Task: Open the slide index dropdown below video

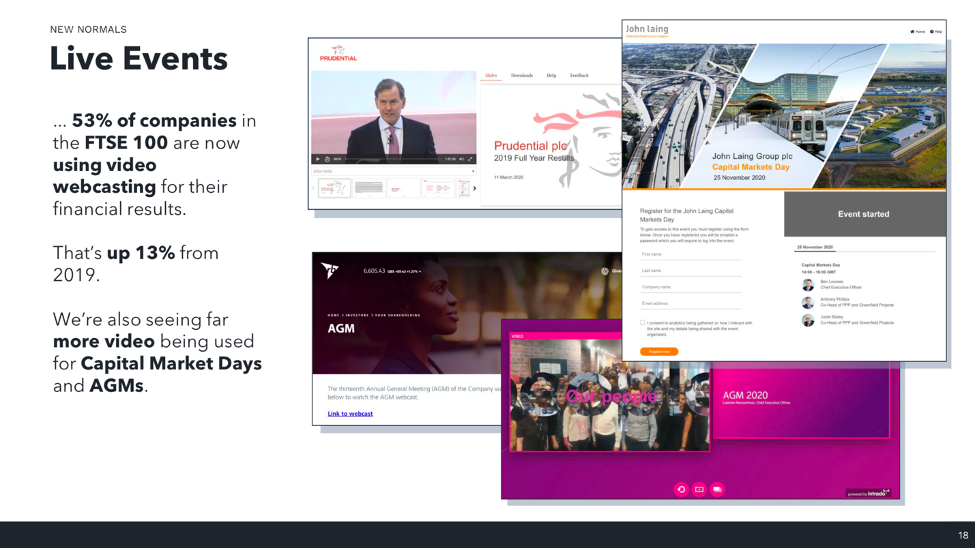Action: tap(473, 171)
